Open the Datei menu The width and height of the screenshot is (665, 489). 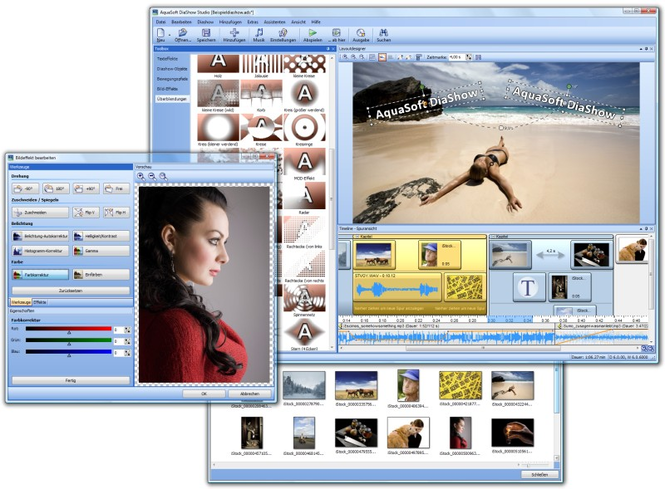[161, 22]
